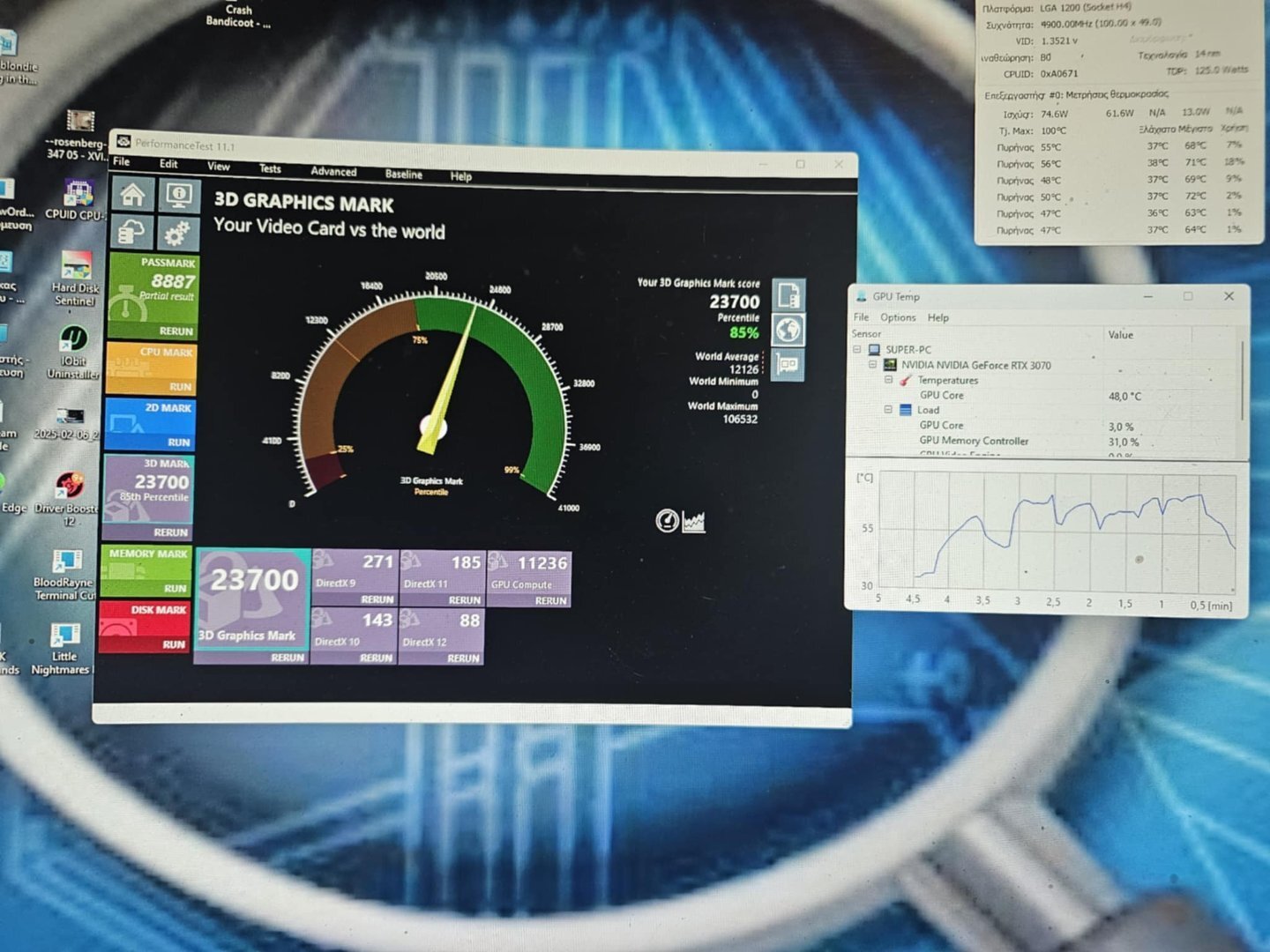Click the '3D GRAPHICS MARK' heading text
This screenshot has width=1270, height=952.
304,203
